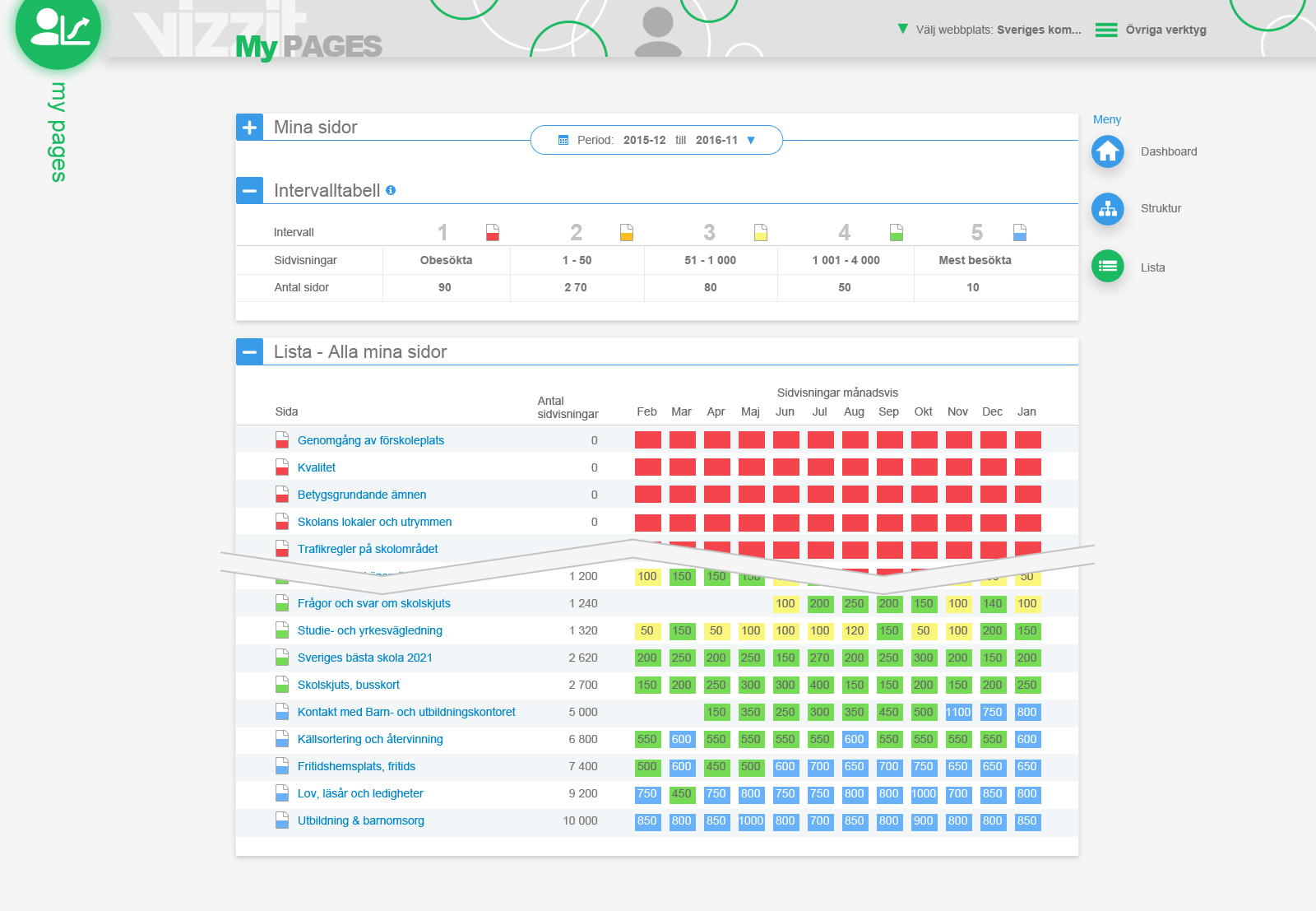Click the 6 800 total for Källsortering
Screen dimensions: 1316x911
point(583,739)
